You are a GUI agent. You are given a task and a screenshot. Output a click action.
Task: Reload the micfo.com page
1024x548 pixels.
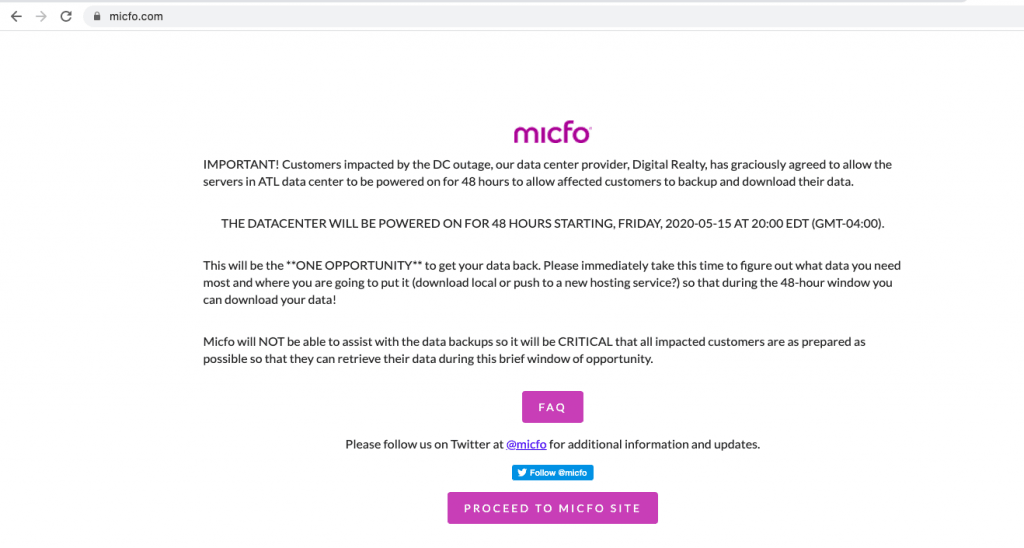coord(66,16)
